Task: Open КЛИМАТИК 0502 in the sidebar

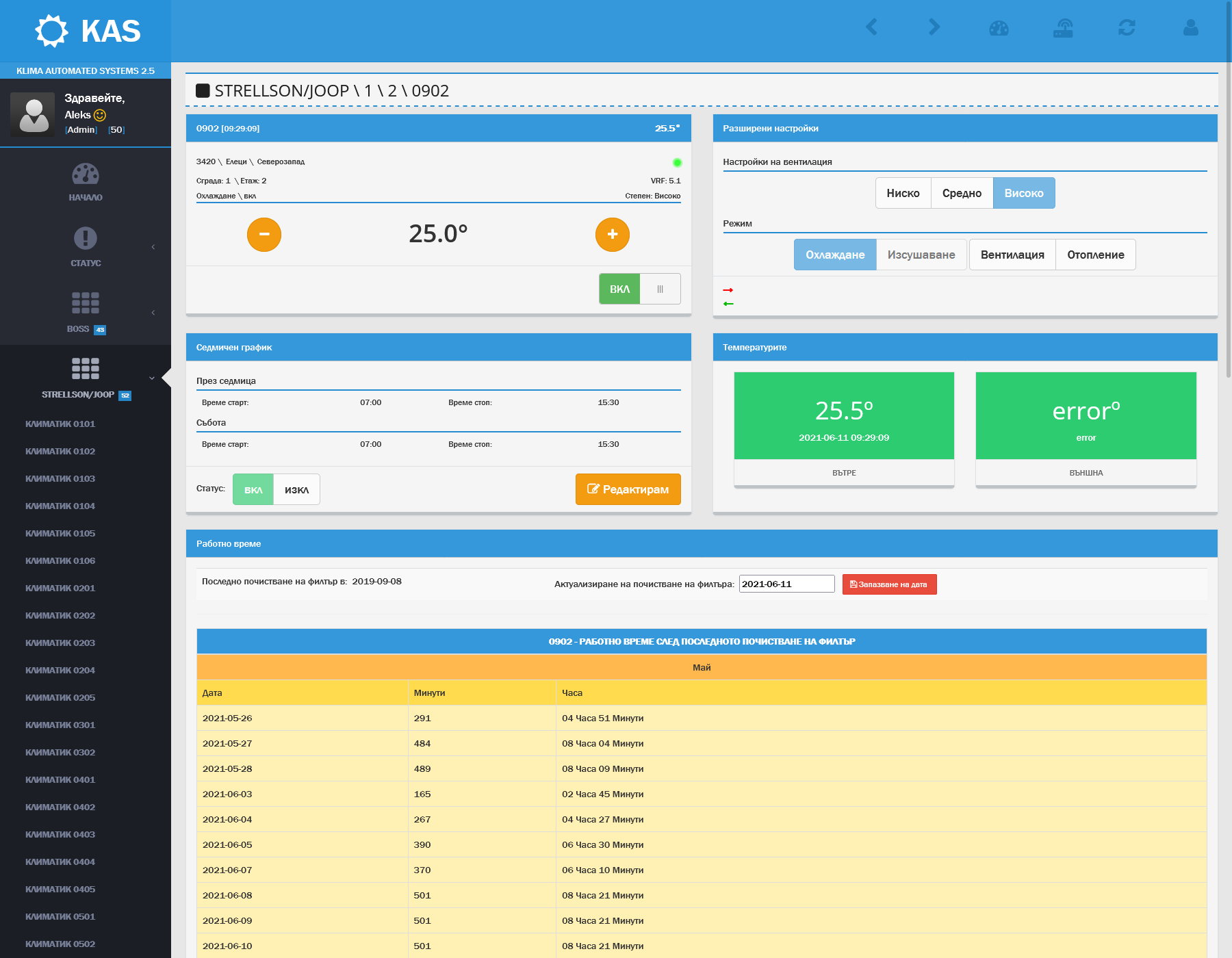Action: tap(60, 944)
